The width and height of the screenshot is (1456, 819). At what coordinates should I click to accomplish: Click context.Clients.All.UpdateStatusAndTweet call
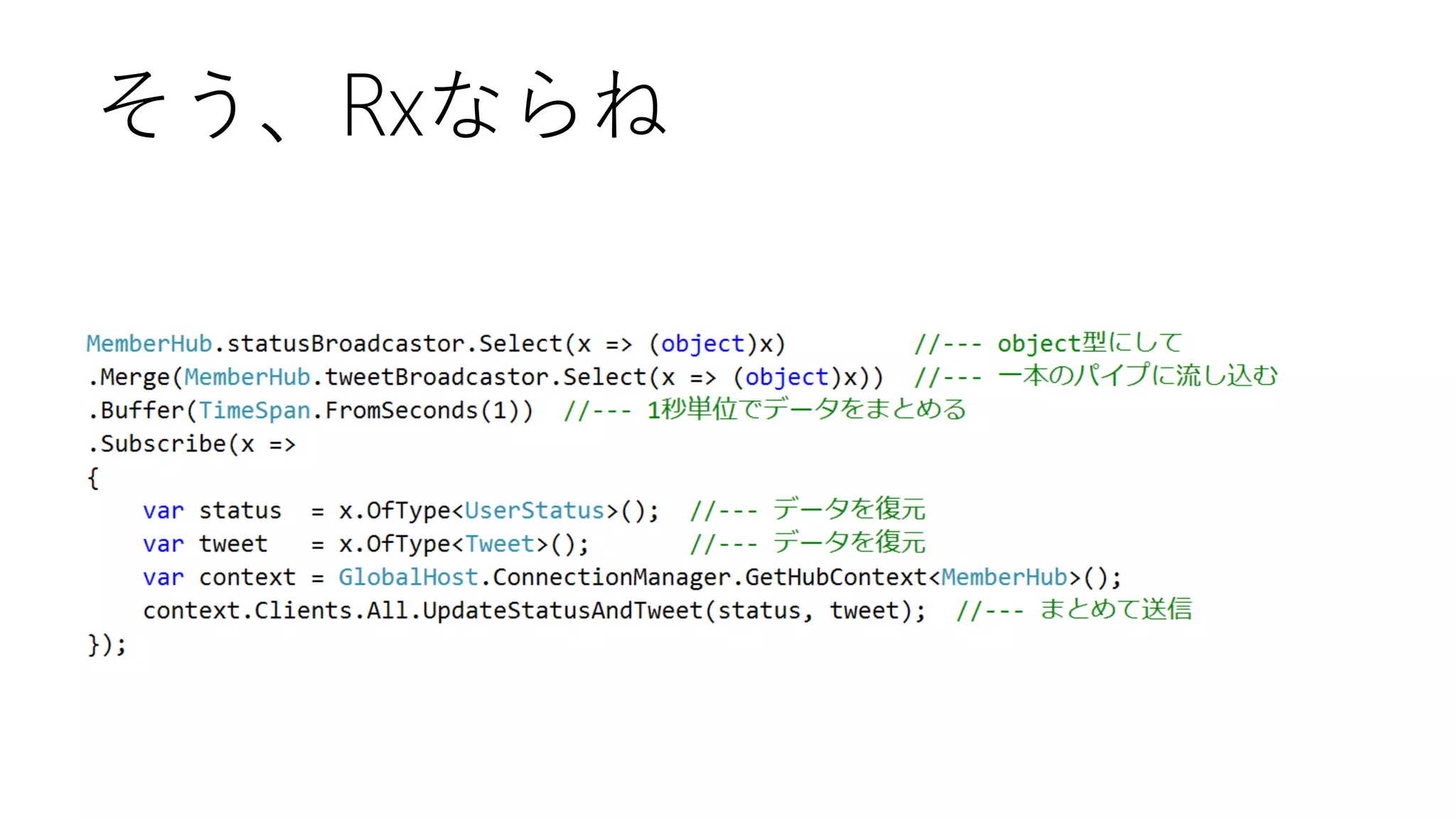[534, 611]
